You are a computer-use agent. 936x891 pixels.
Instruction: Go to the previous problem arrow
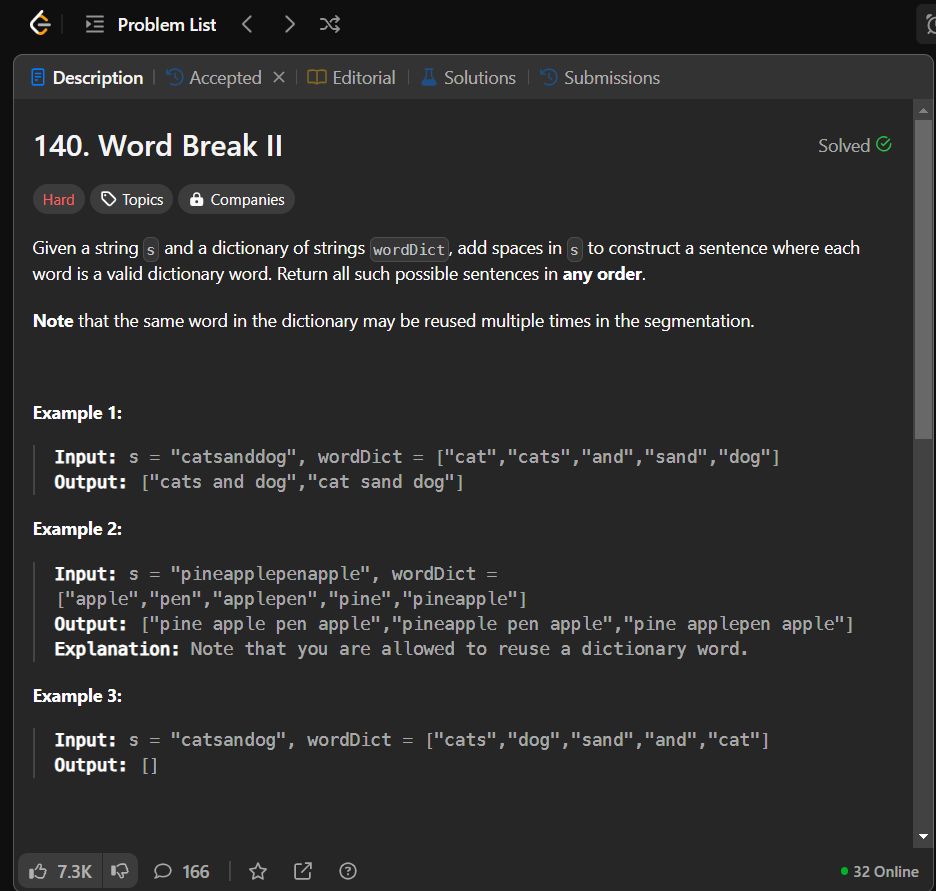pos(248,24)
